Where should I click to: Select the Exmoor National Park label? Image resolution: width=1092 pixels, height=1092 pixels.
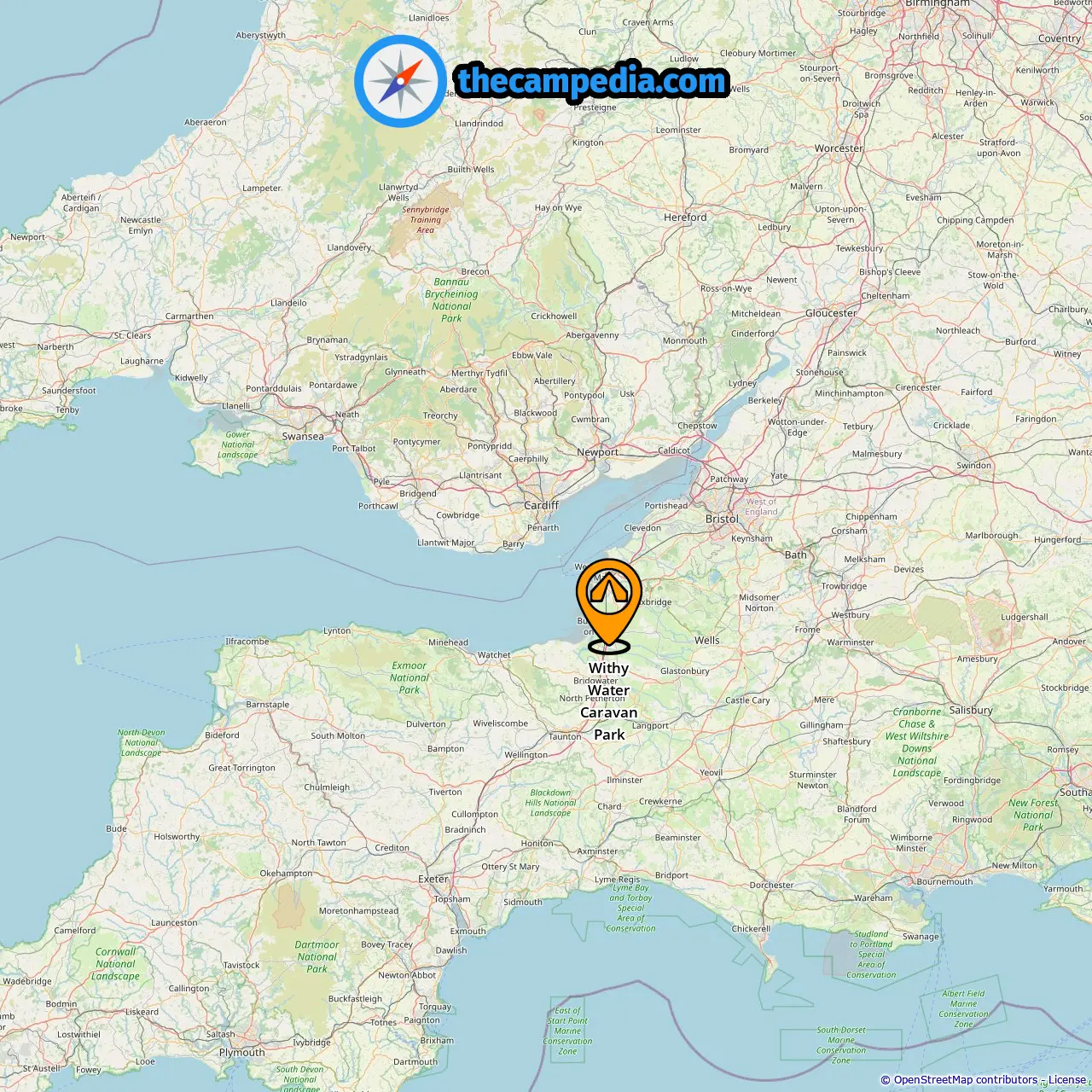[x=409, y=677]
